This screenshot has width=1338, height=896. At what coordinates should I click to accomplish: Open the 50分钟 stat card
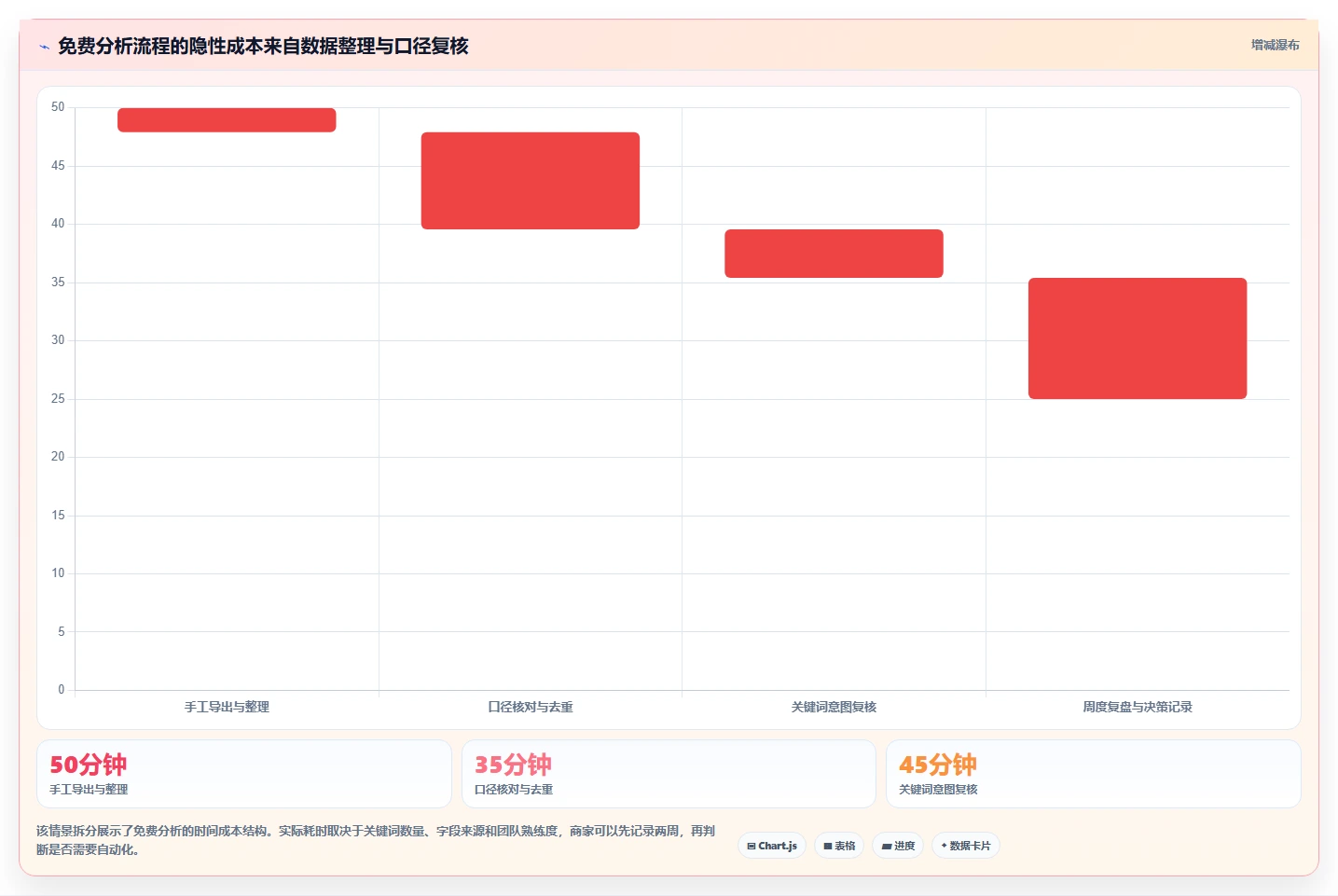pos(244,774)
